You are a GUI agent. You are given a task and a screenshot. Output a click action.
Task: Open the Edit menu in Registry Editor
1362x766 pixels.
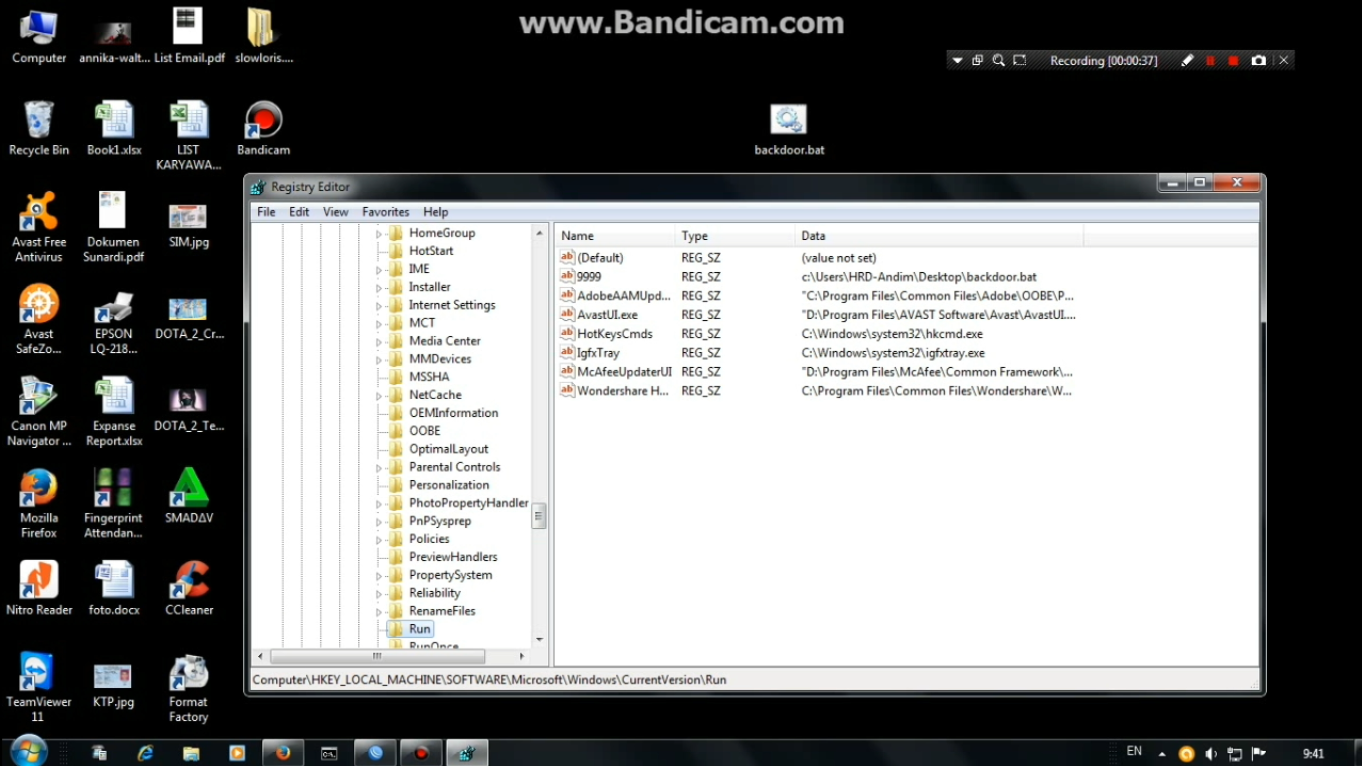pos(299,212)
